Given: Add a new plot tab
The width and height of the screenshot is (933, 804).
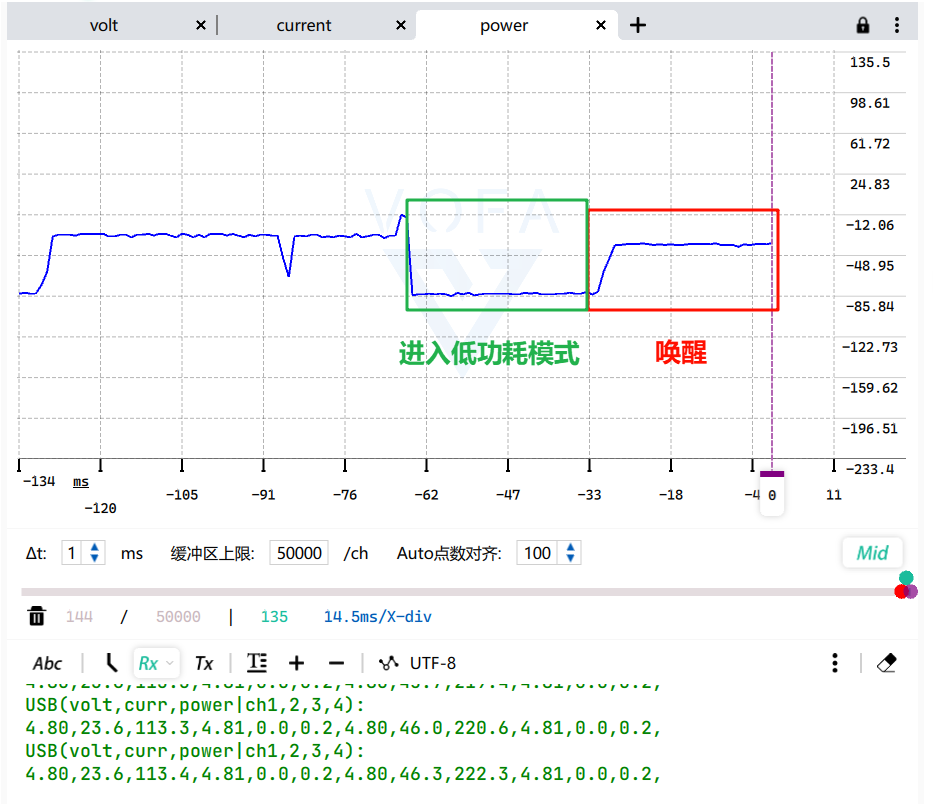Looking at the screenshot, I should tap(637, 25).
